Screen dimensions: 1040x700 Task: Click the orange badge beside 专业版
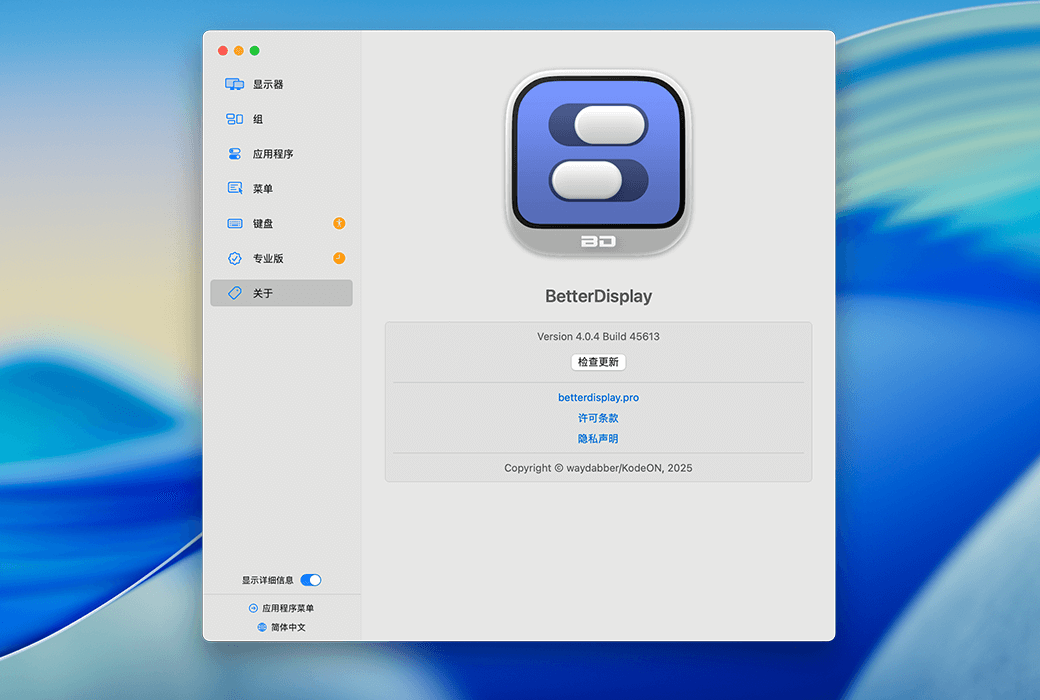click(x=339, y=258)
